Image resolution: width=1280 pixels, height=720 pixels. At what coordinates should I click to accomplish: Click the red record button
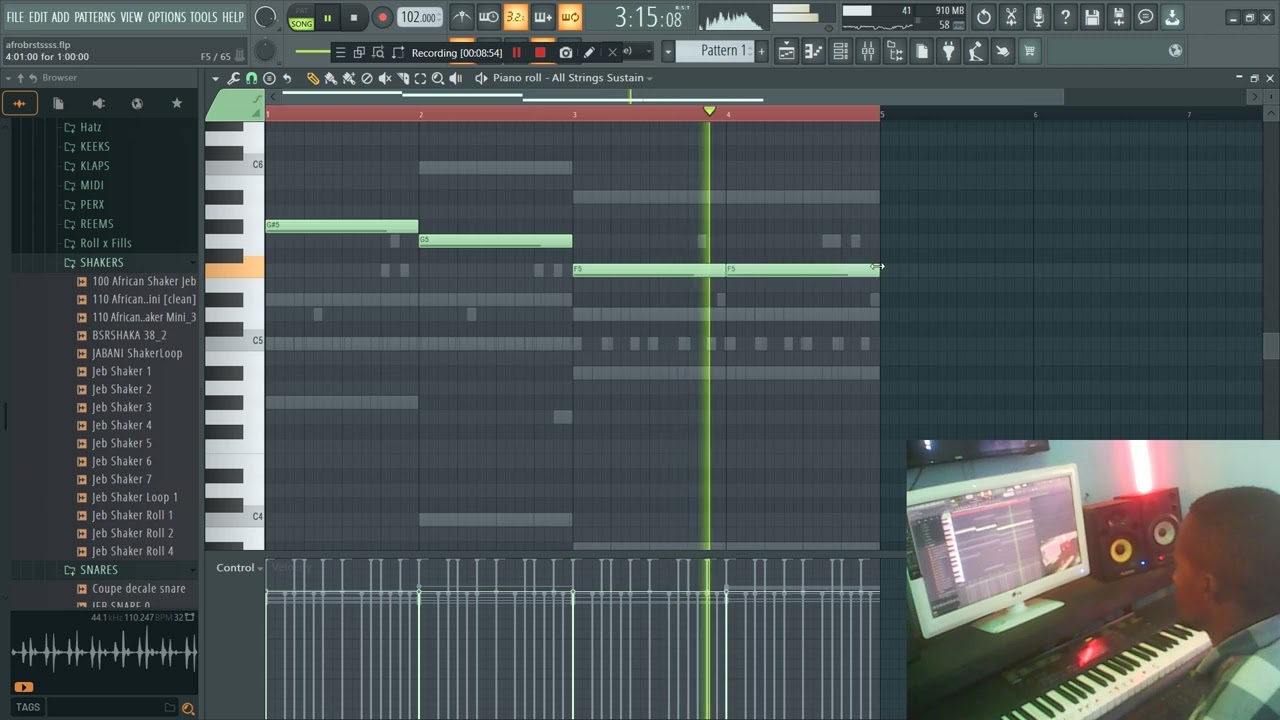click(x=382, y=17)
